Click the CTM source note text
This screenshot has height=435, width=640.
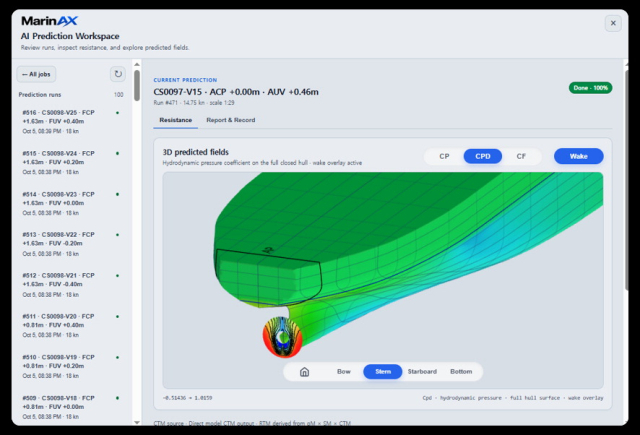pyautogui.click(x=252, y=423)
